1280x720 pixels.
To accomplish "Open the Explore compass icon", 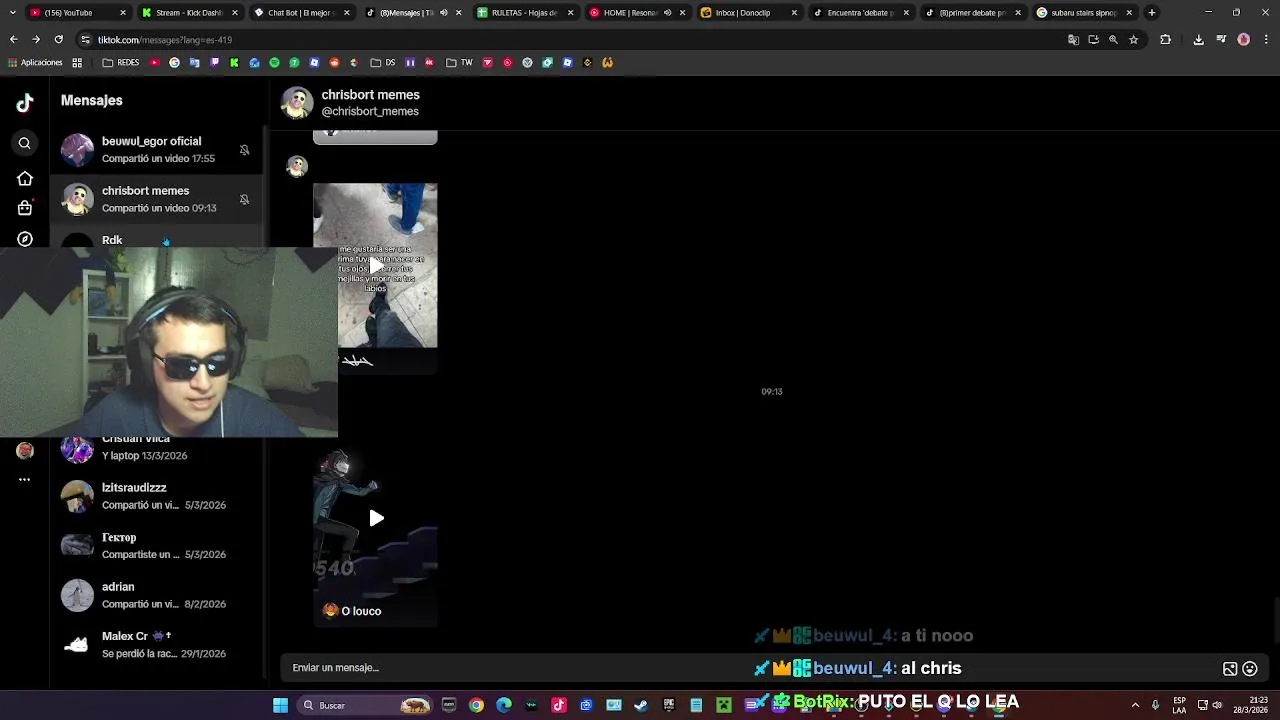I will point(25,239).
